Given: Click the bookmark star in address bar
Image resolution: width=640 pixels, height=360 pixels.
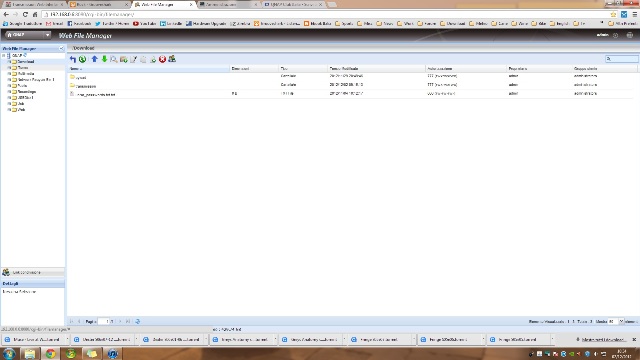Looking at the screenshot, I should coord(613,14).
